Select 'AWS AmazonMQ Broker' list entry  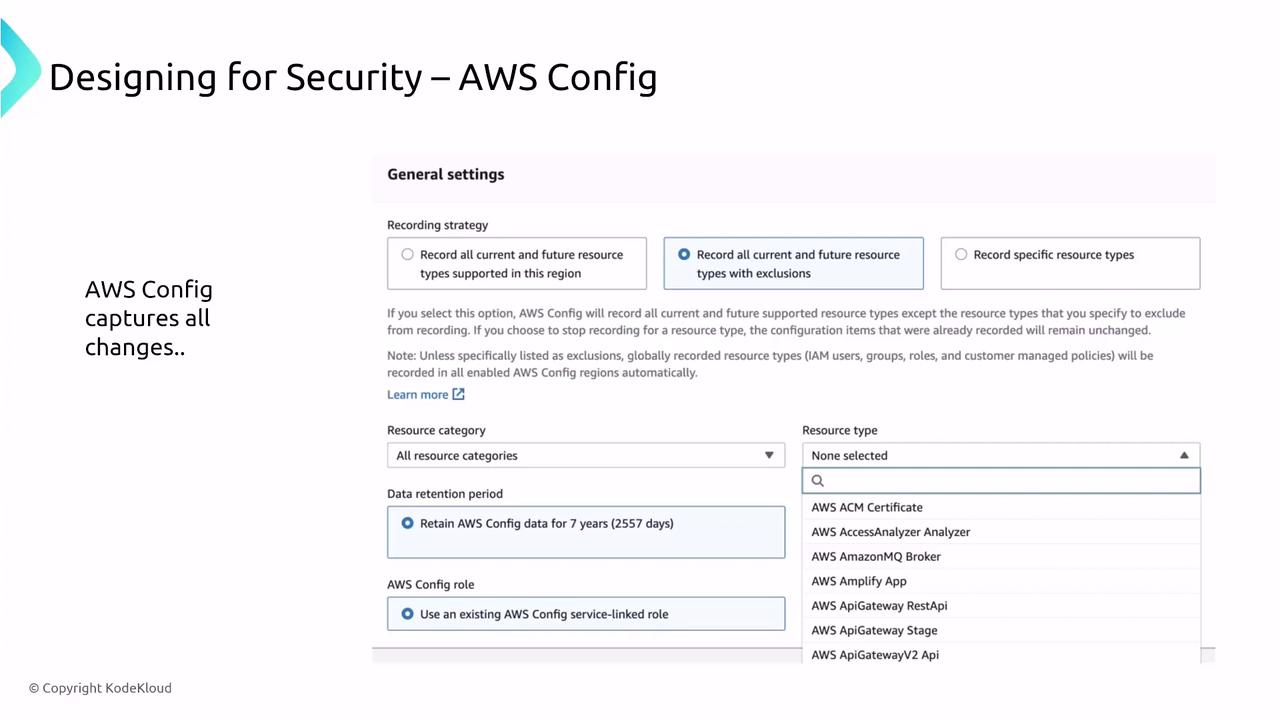[x=876, y=557]
